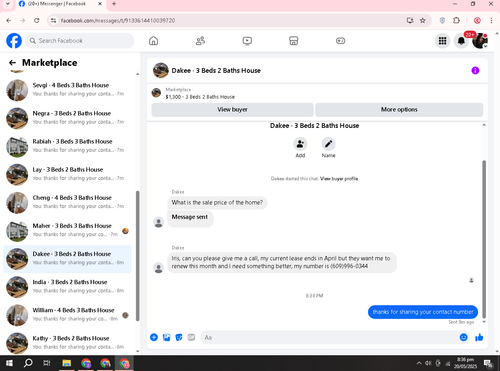Open William 4 Beds 3 Baths House chat

coord(67,315)
